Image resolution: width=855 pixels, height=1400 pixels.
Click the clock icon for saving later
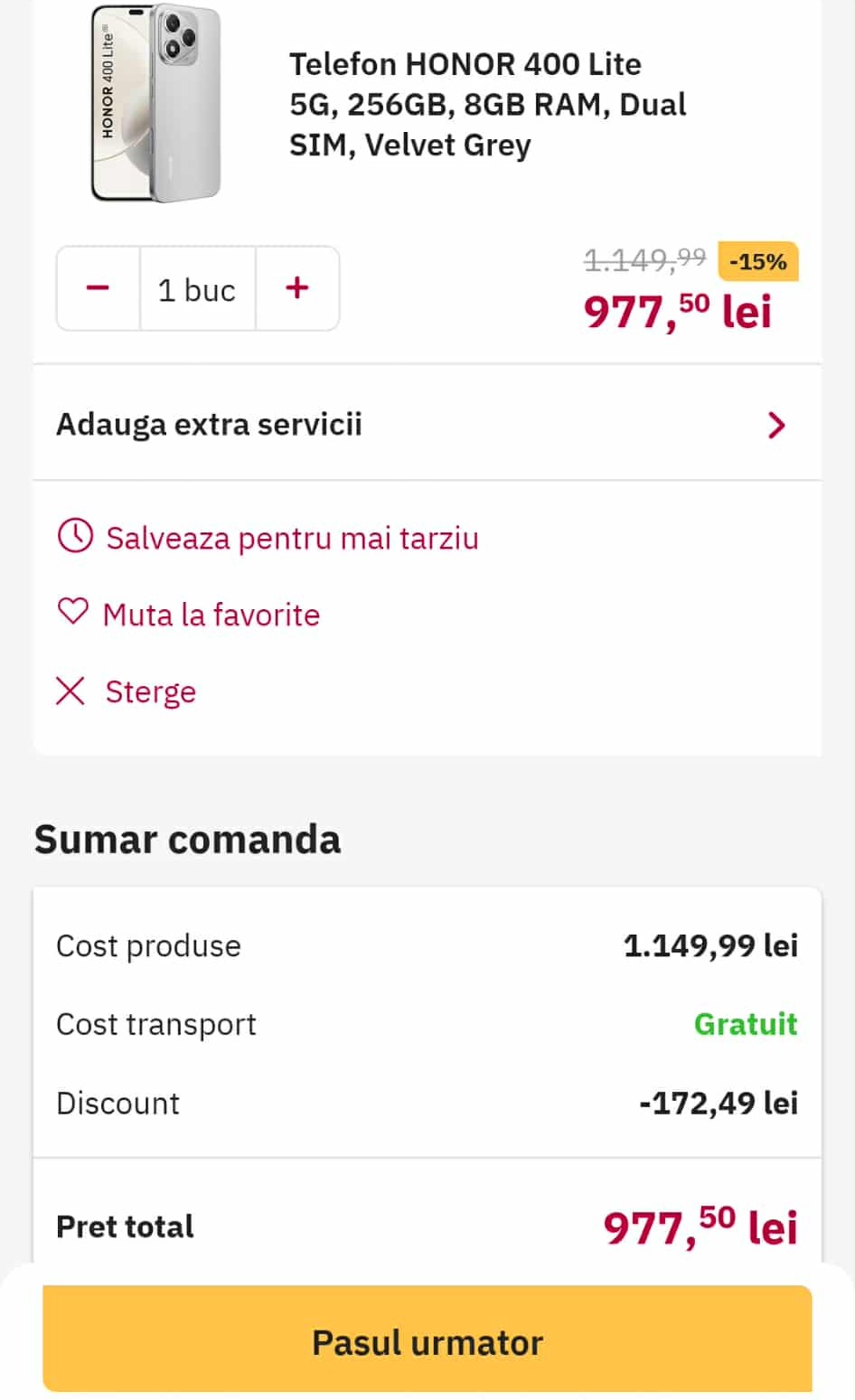(x=75, y=536)
